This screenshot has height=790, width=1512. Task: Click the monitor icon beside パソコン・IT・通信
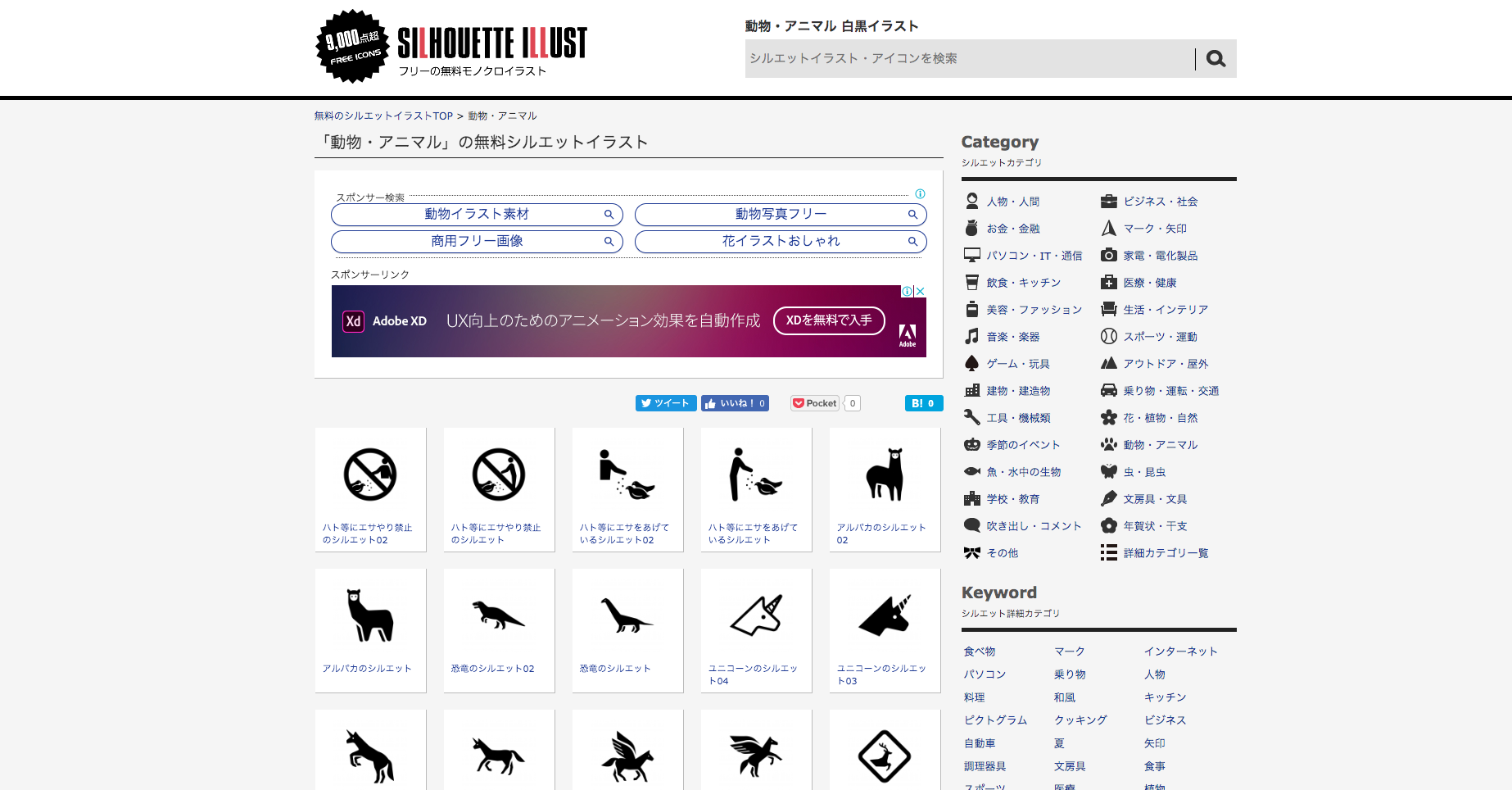[972, 255]
